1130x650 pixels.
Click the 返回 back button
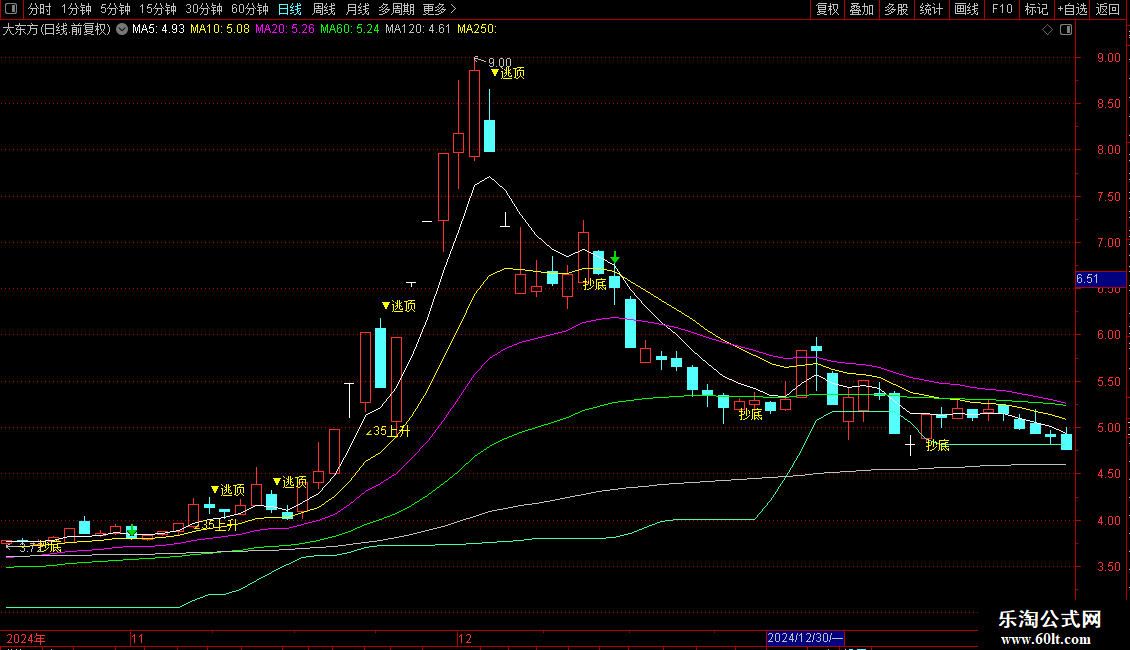(1108, 10)
